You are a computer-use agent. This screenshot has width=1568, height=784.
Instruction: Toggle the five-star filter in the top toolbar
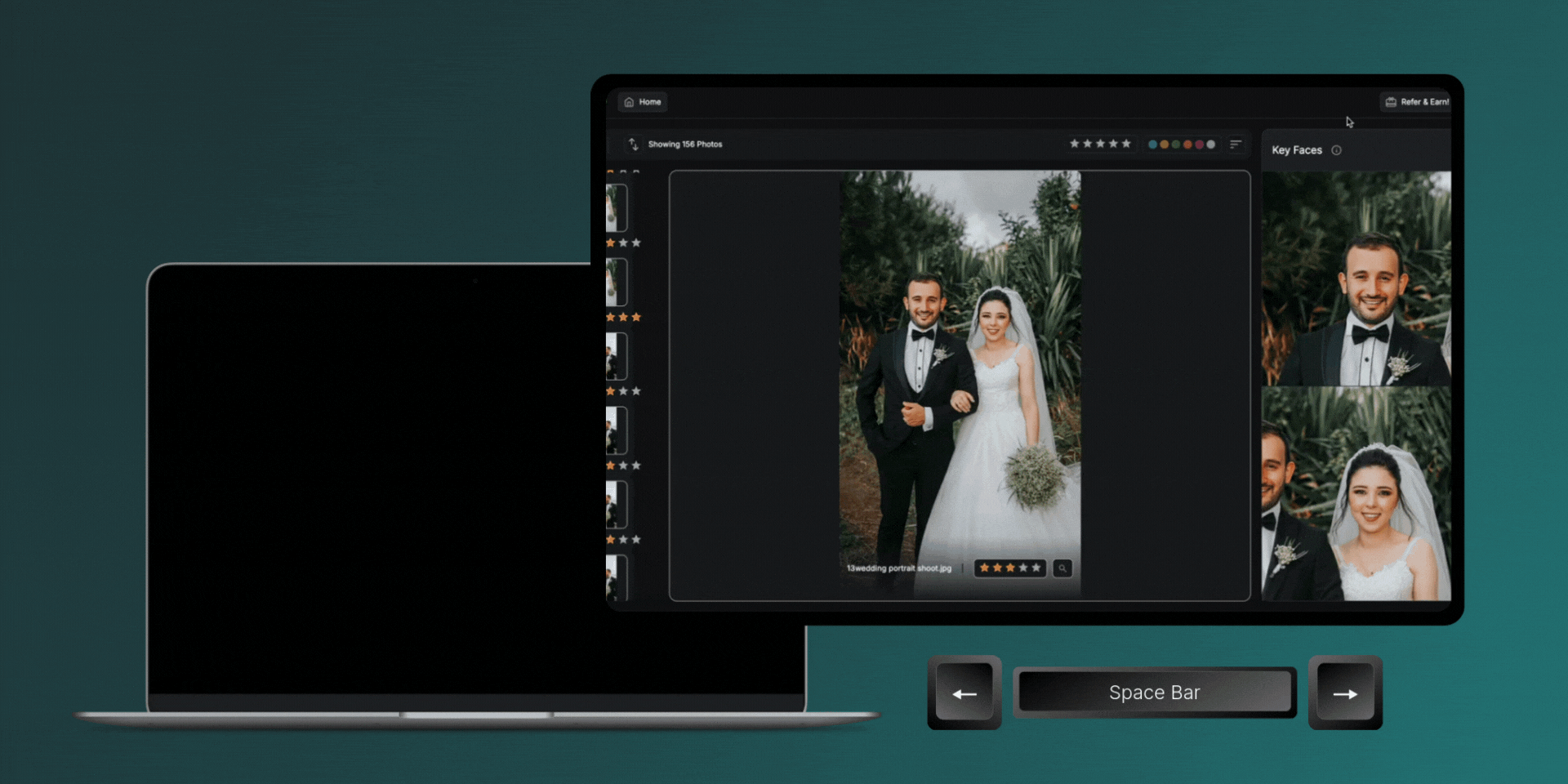pyautogui.click(x=1127, y=144)
